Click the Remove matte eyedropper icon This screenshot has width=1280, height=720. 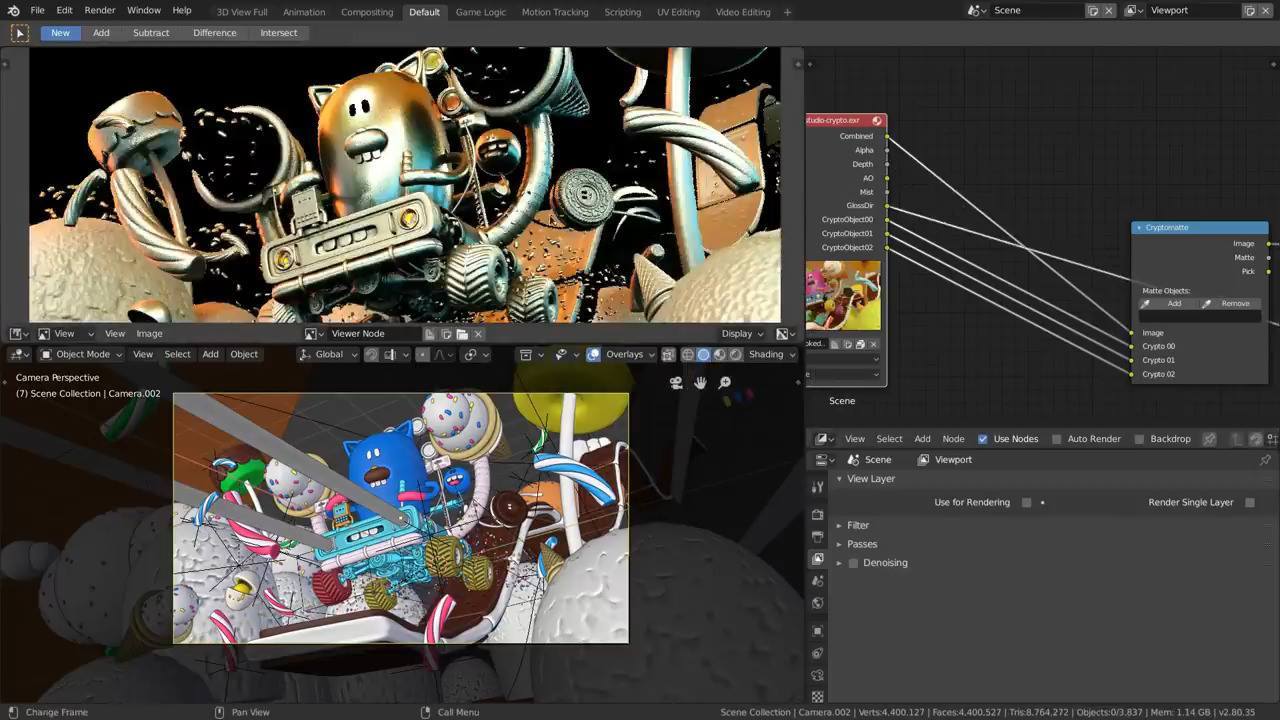pos(1207,304)
